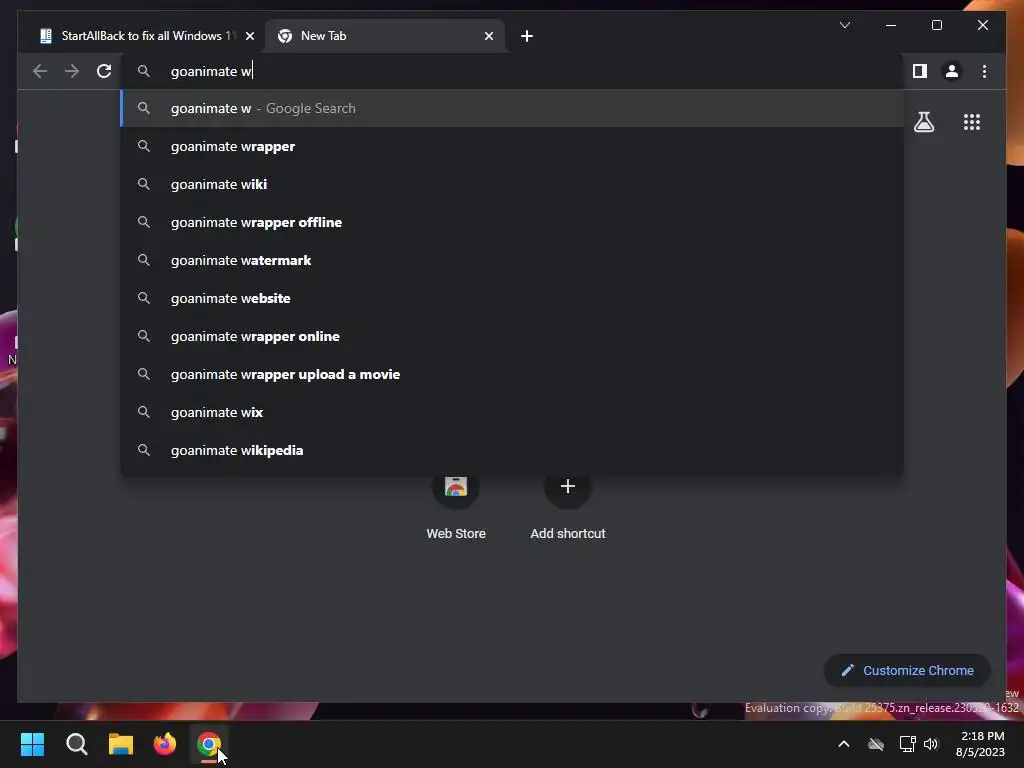Open the Chrome profile menu
Viewport: 1024px width, 768px height.
(x=952, y=71)
